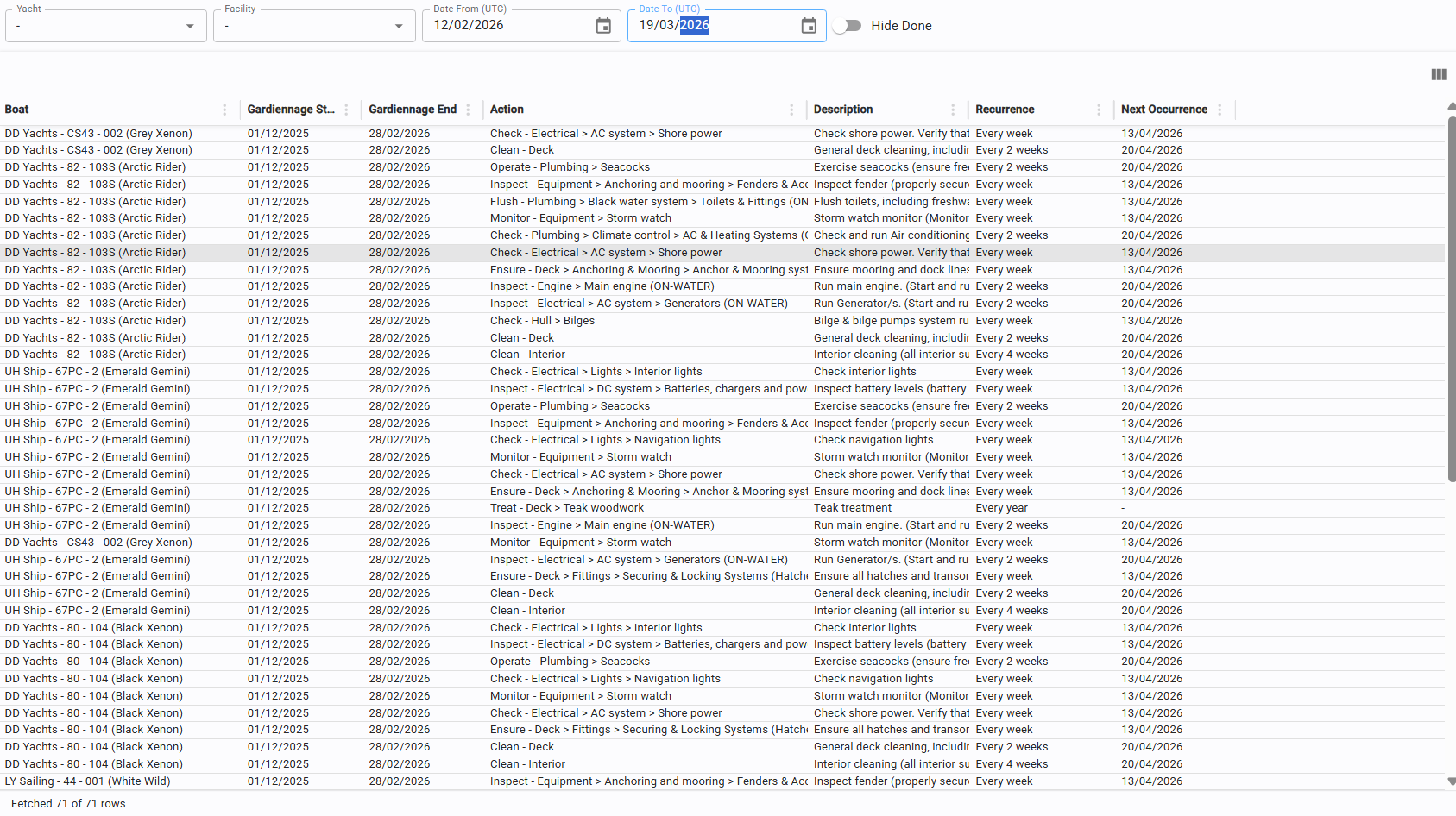1456x816 pixels.
Task: Toggle the Hide Done switch
Action: point(848,26)
